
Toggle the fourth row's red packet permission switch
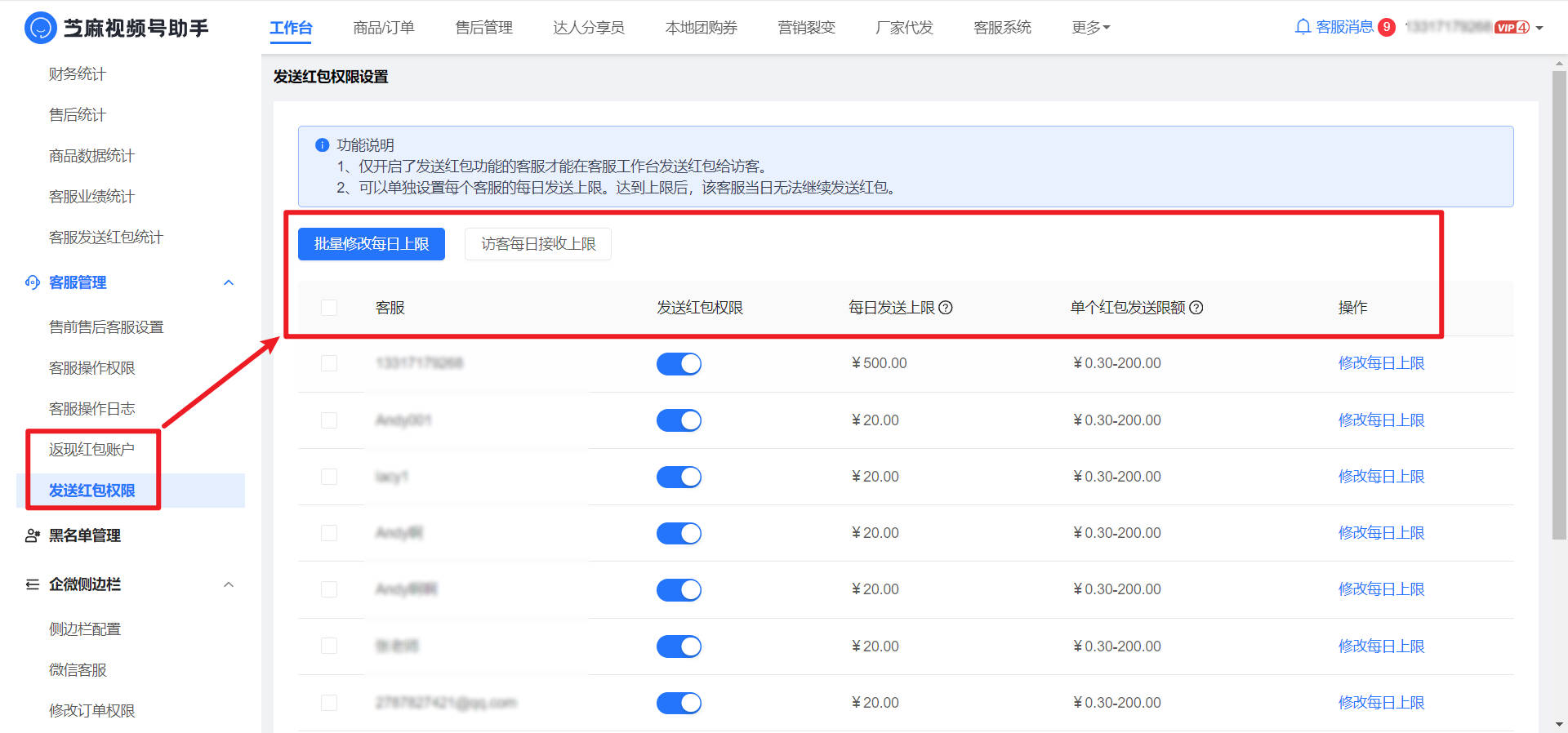coord(679,533)
